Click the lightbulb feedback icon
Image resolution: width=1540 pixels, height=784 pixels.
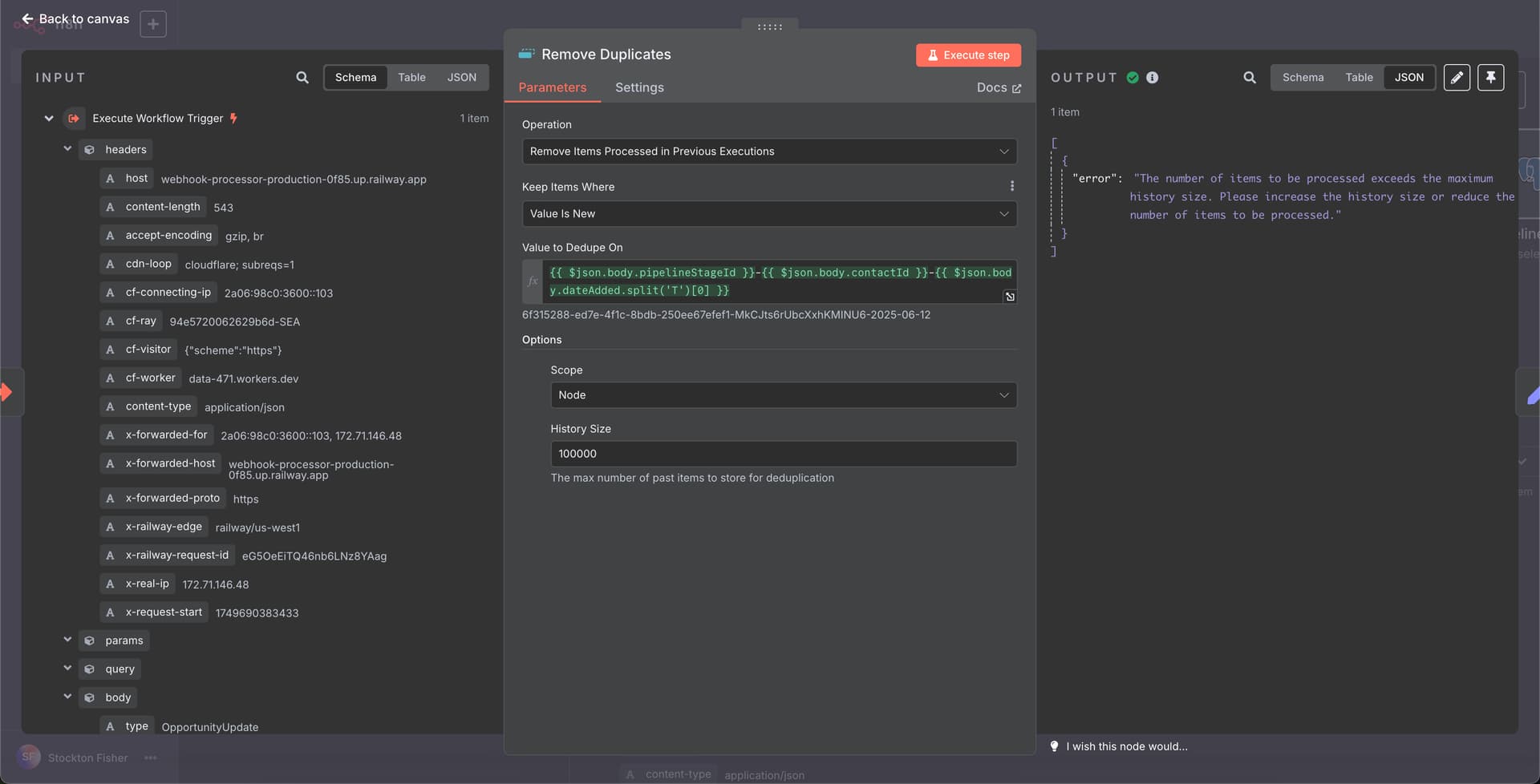point(1054,746)
